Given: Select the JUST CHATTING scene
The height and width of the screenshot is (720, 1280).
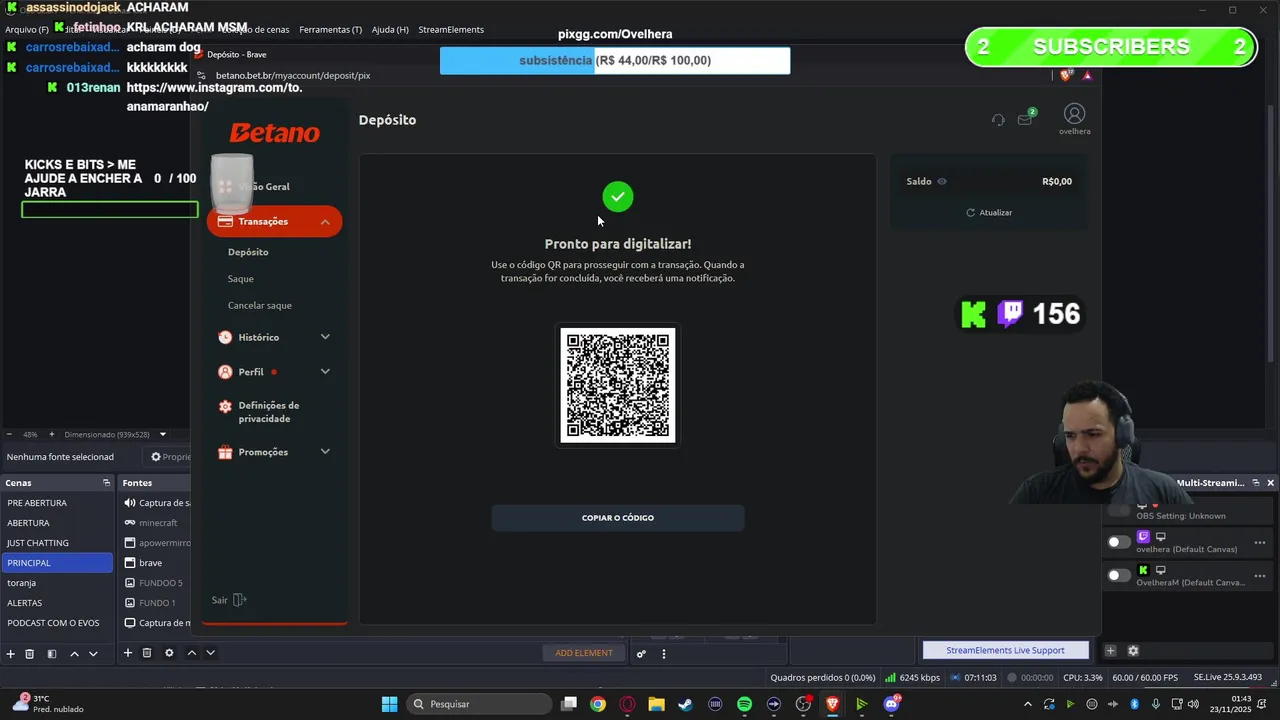Looking at the screenshot, I should click(58, 543).
